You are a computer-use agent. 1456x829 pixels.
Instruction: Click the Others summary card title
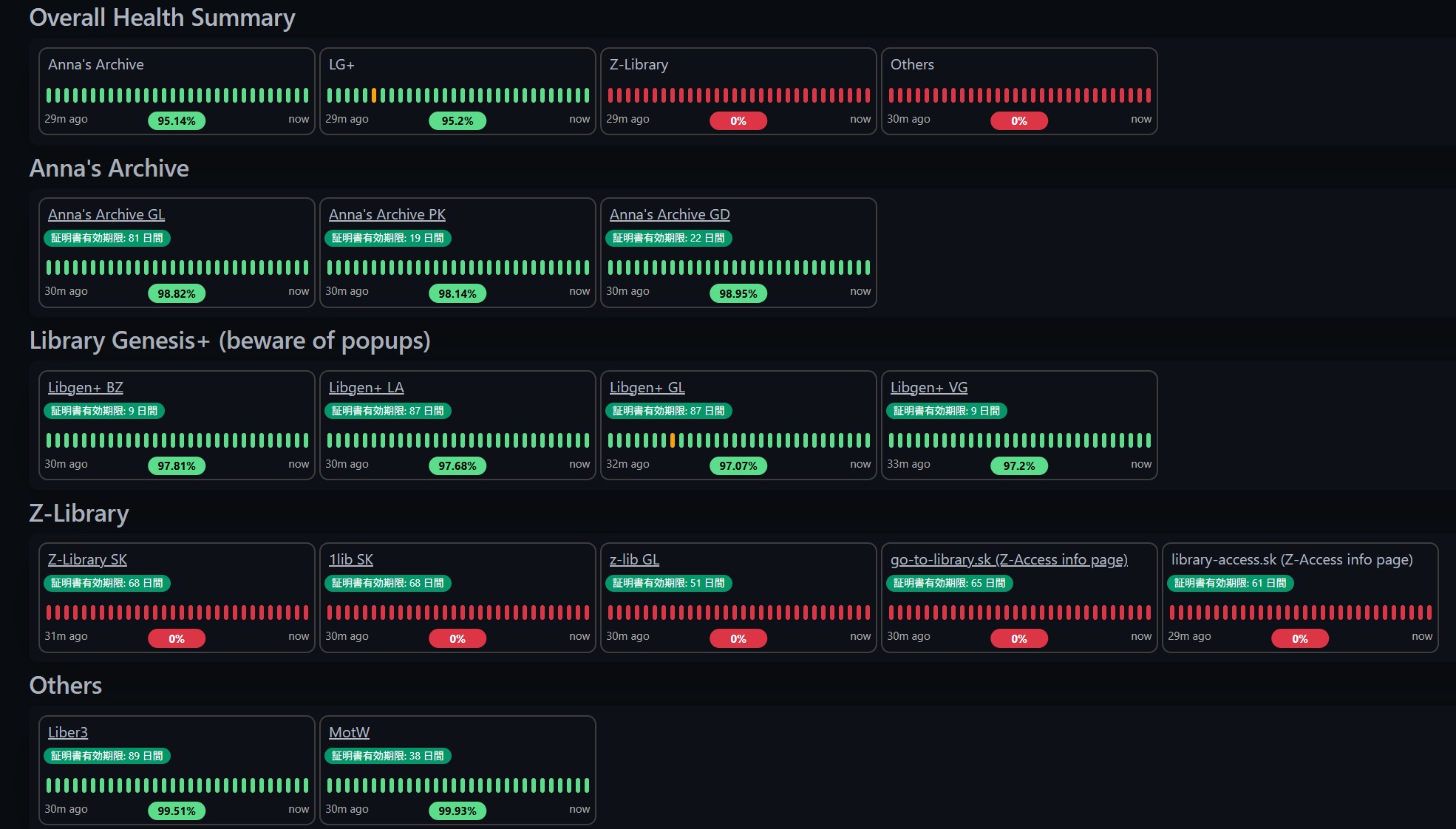point(912,64)
